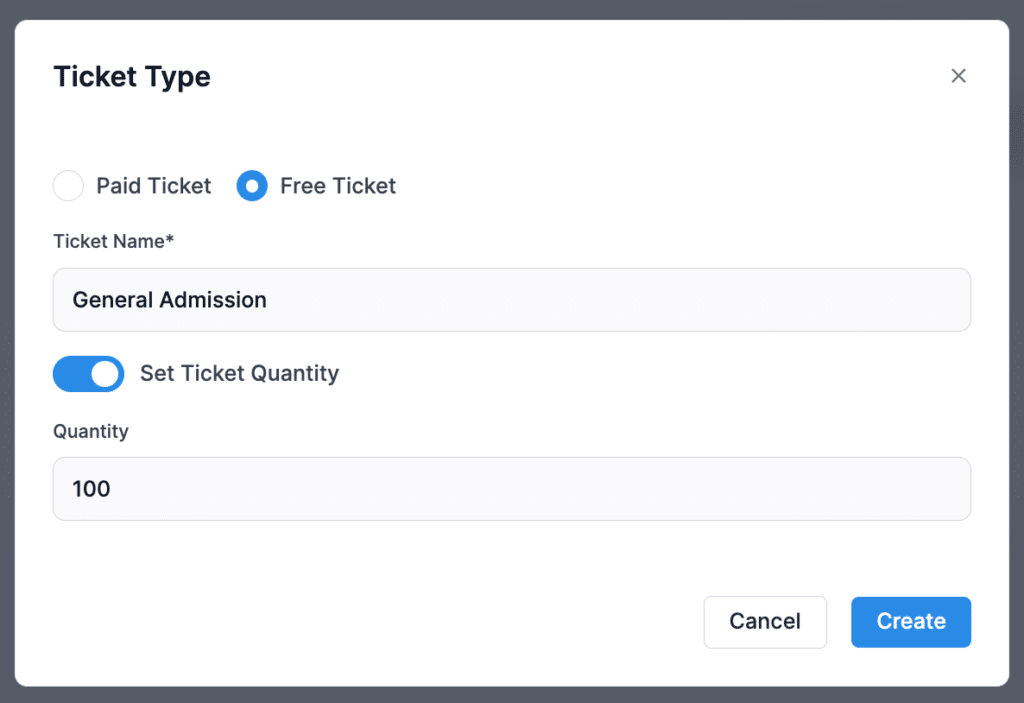Confirm ticket creation with Create
Viewport: 1024px width, 703px height.
coord(910,621)
